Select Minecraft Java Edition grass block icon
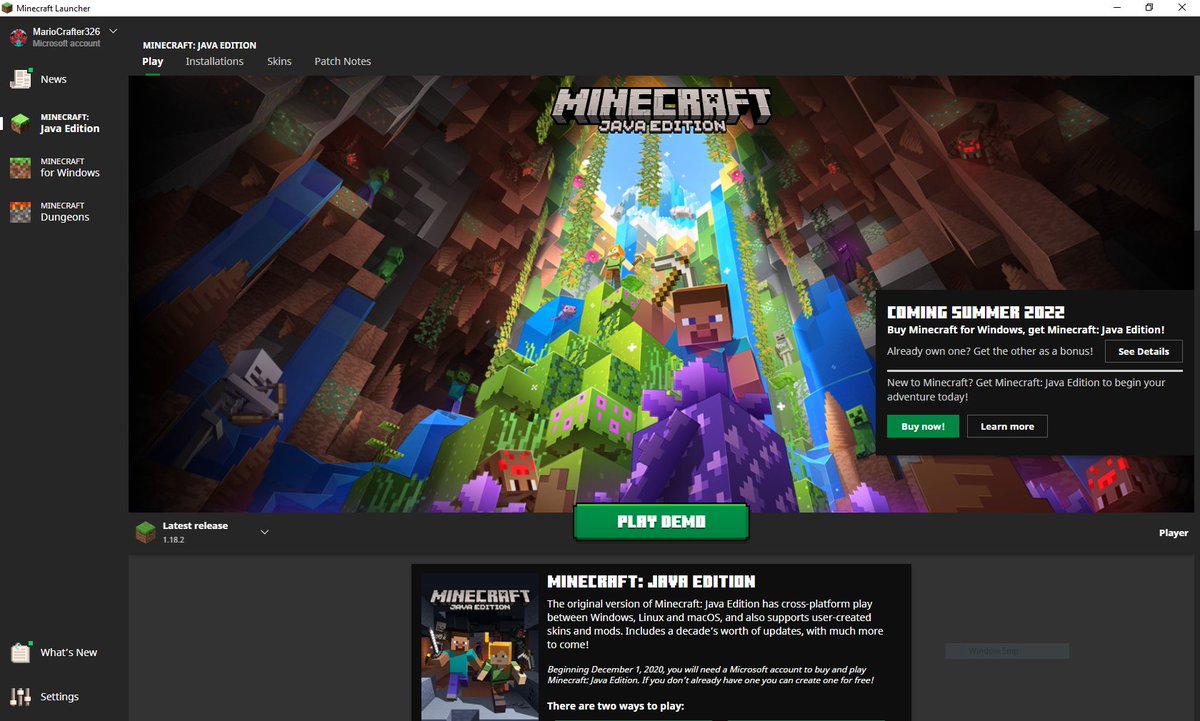1200x721 pixels. pos(20,123)
